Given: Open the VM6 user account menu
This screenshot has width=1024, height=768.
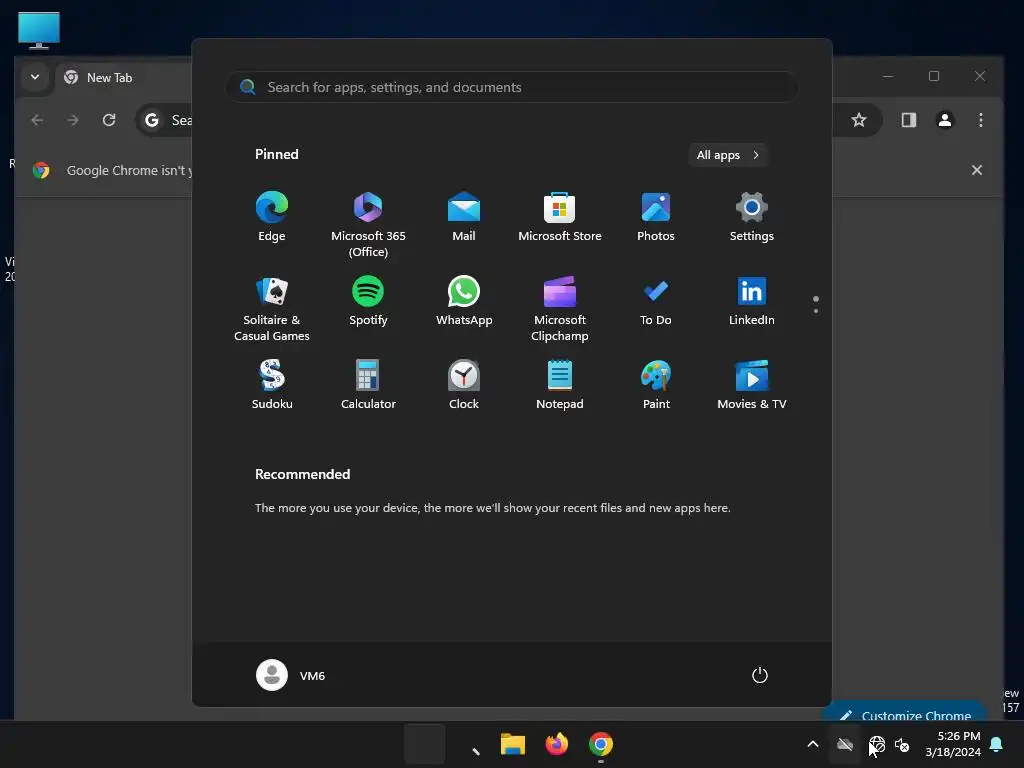Looking at the screenshot, I should tap(291, 675).
